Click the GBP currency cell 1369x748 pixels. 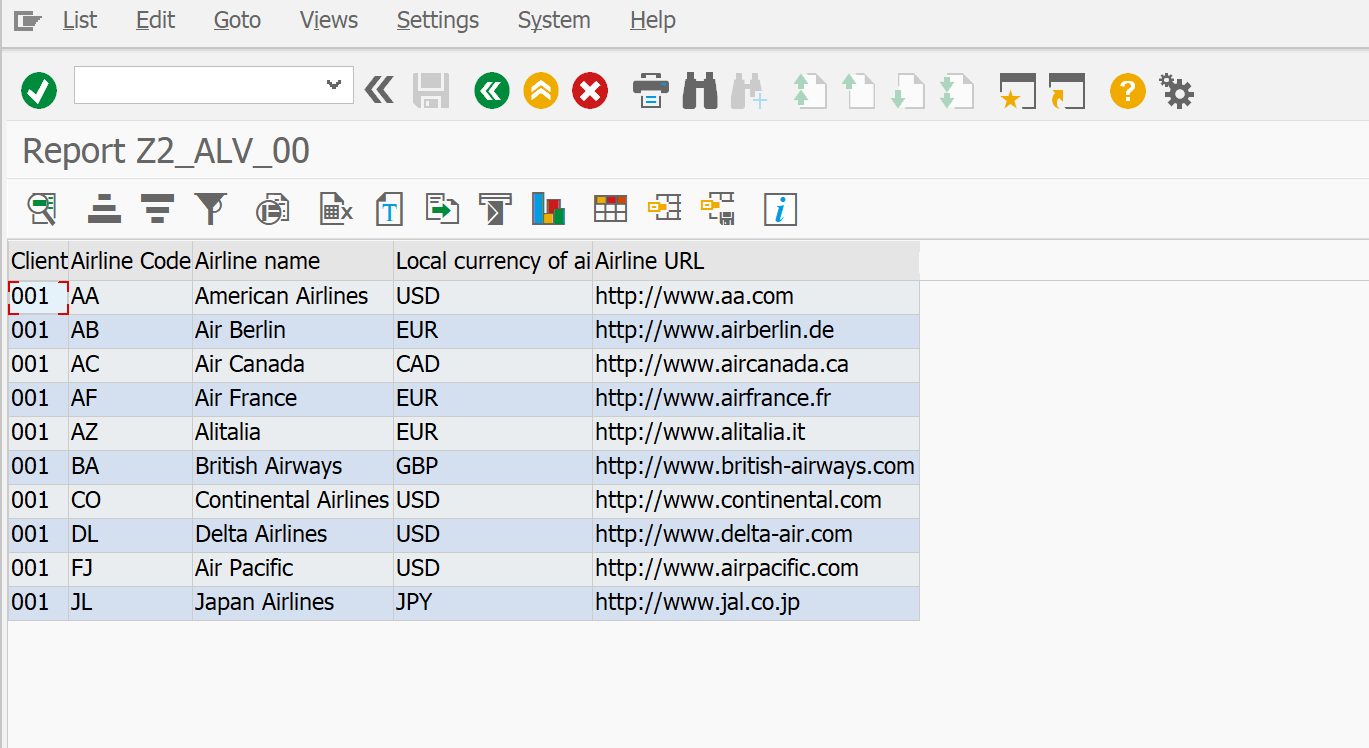493,467
